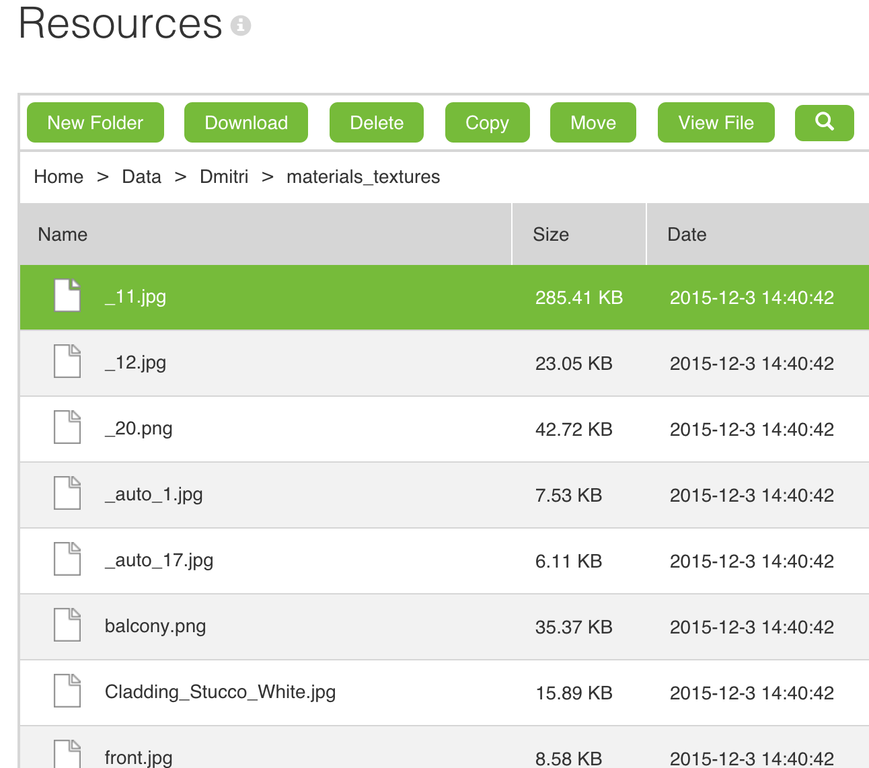Select the _auto_17.jpg file row
The image size is (869, 768).
[x=444, y=561]
